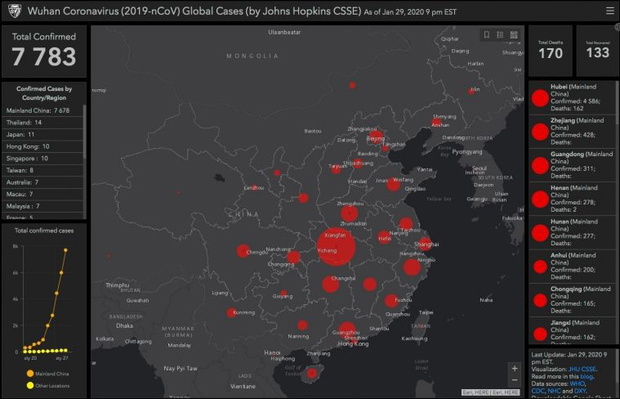620x399 pixels.
Task: Click the Other Locations legend entry
Action: click(47, 386)
